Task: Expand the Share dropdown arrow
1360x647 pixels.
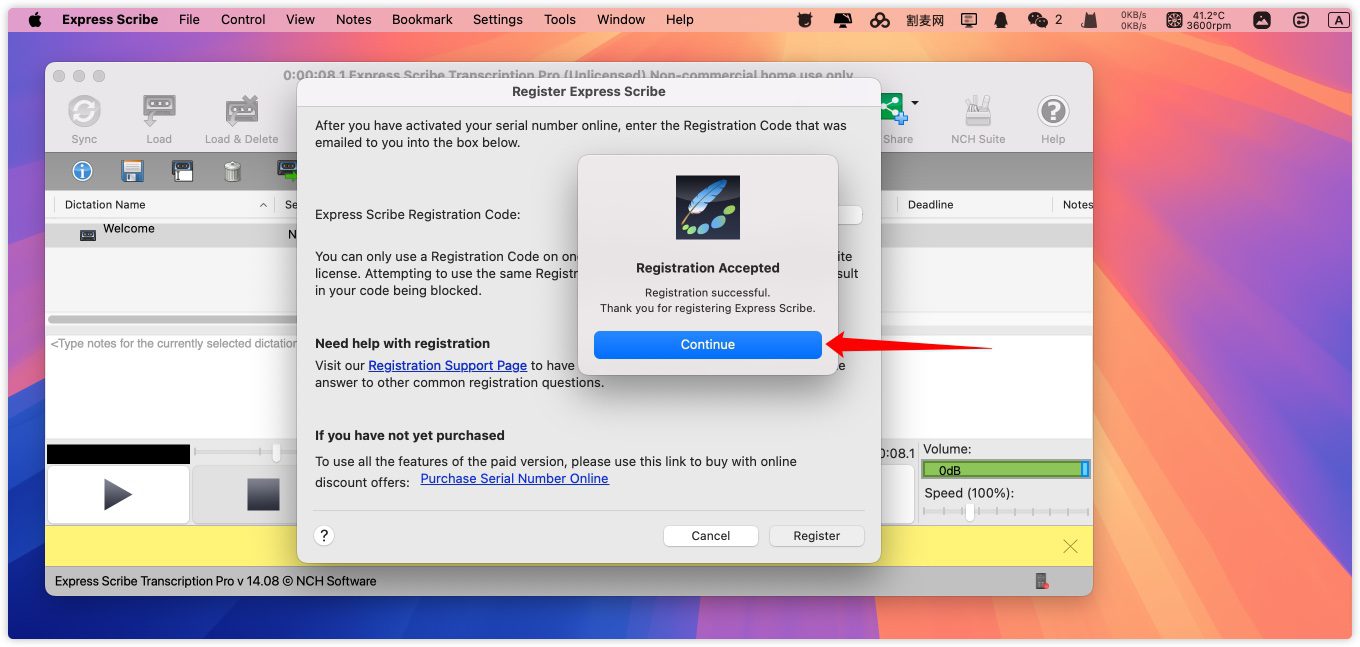Action: [914, 103]
